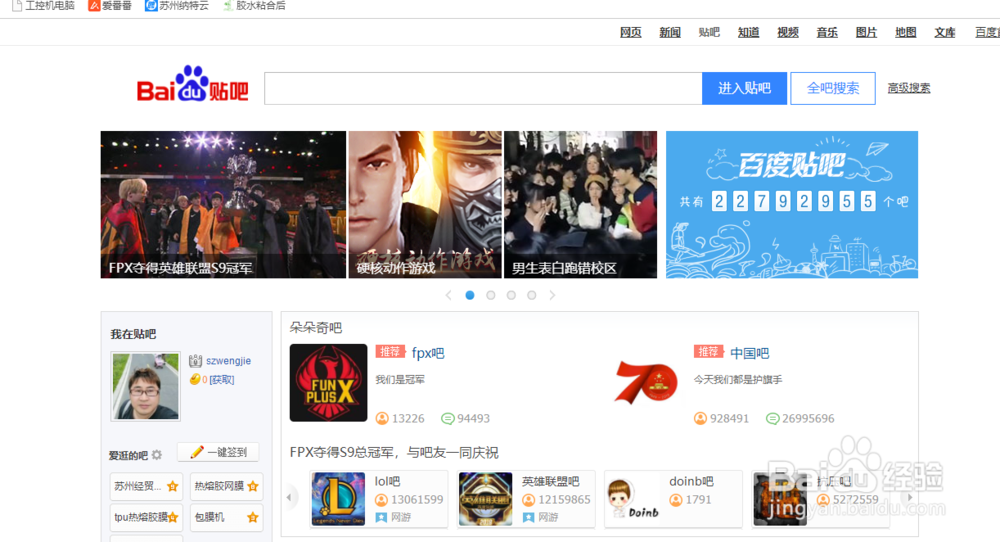Open the 工控机电脑 bookmark
The image size is (1000, 542).
click(43, 6)
